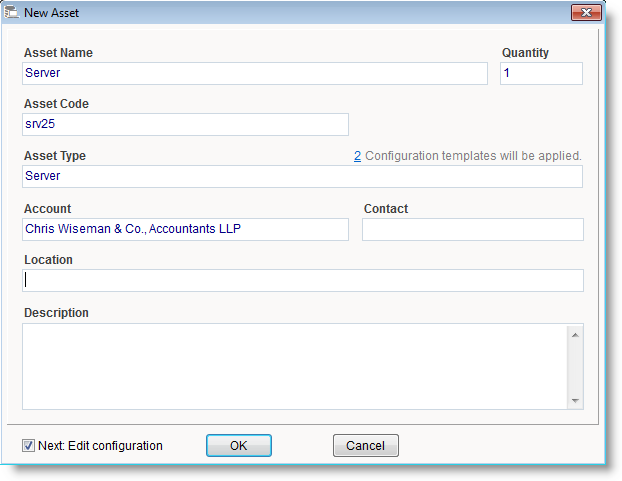Click the Description scrollbar track
The width and height of the screenshot is (622, 481).
click(x=575, y=366)
